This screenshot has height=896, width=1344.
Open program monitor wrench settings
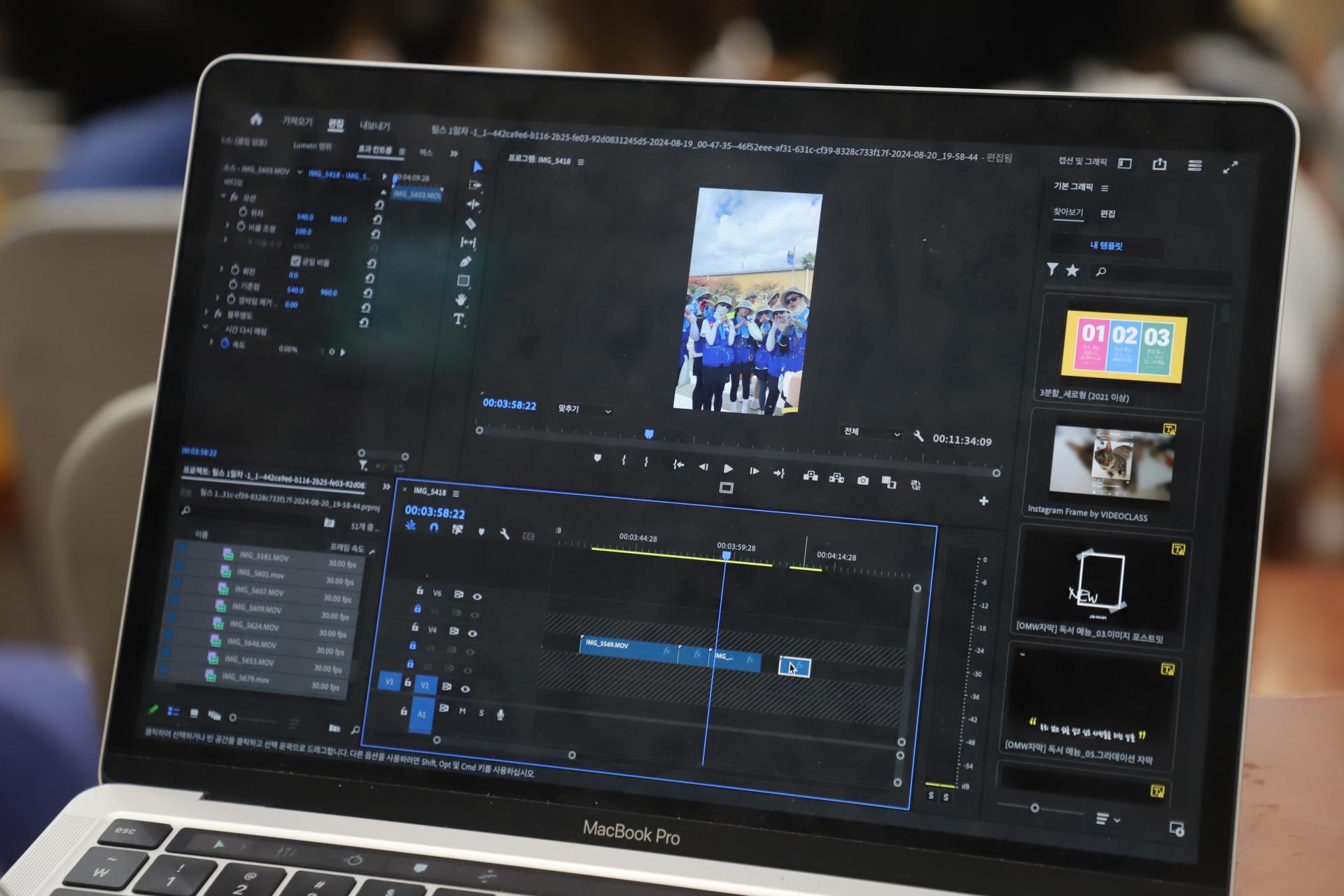click(x=918, y=436)
